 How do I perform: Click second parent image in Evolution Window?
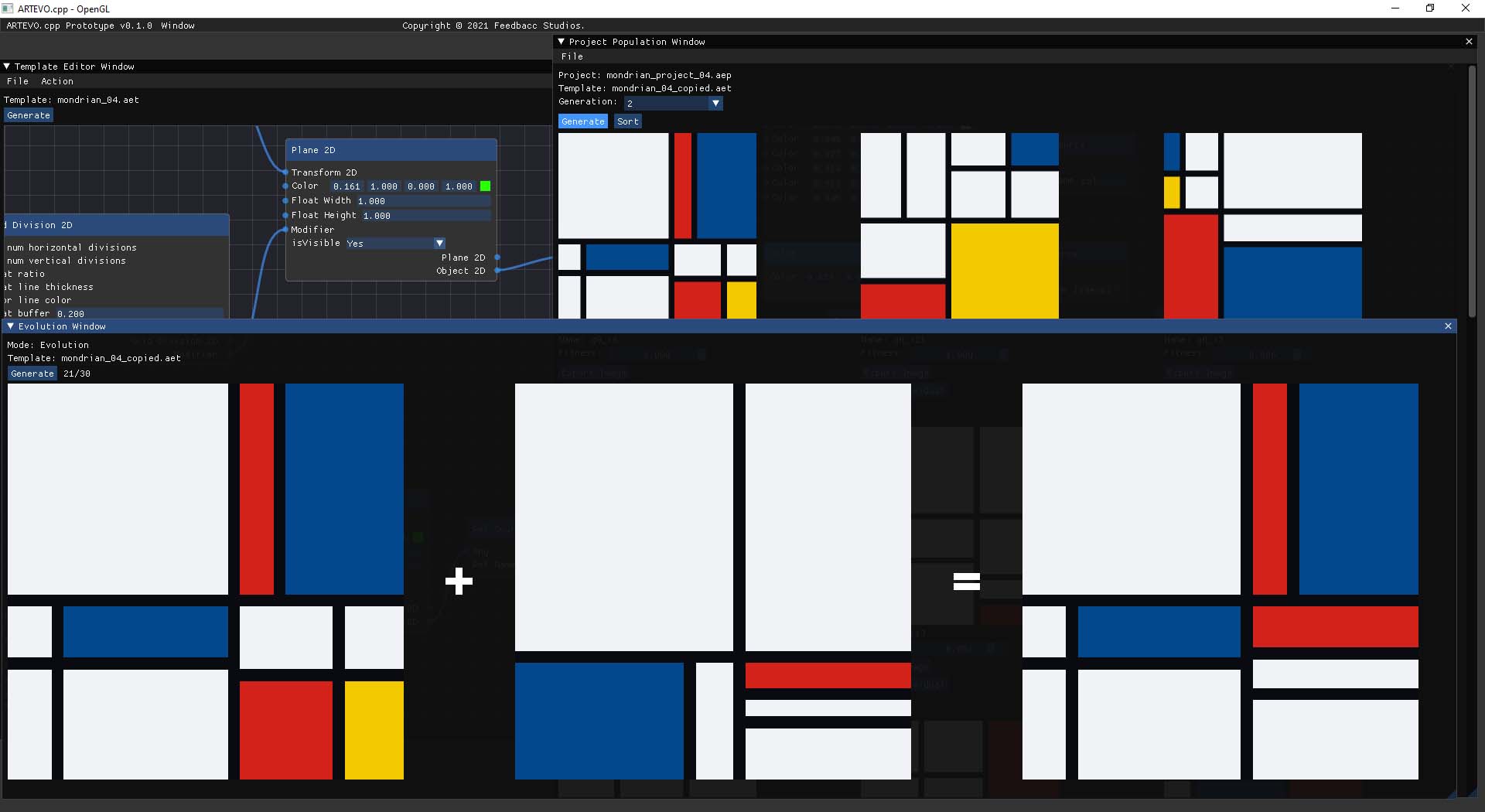tap(713, 582)
